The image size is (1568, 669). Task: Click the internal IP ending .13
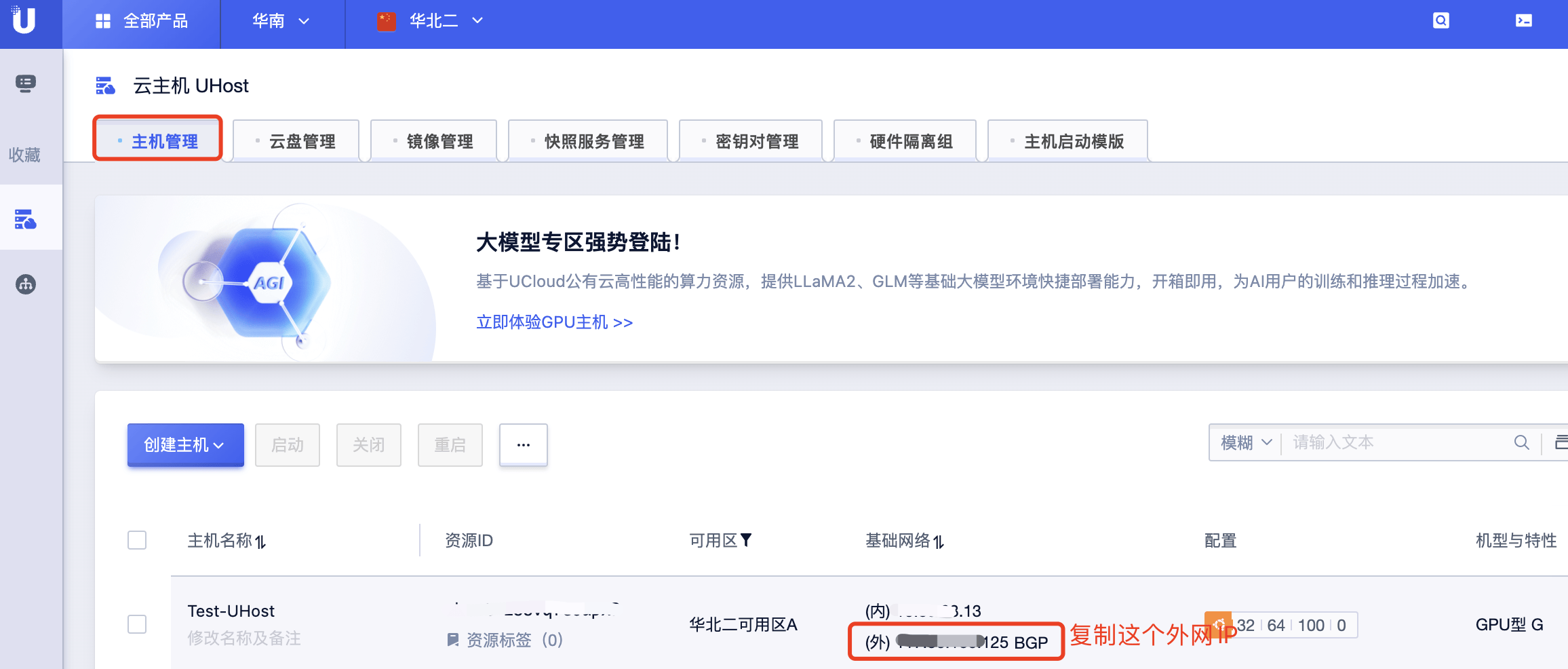pos(923,611)
